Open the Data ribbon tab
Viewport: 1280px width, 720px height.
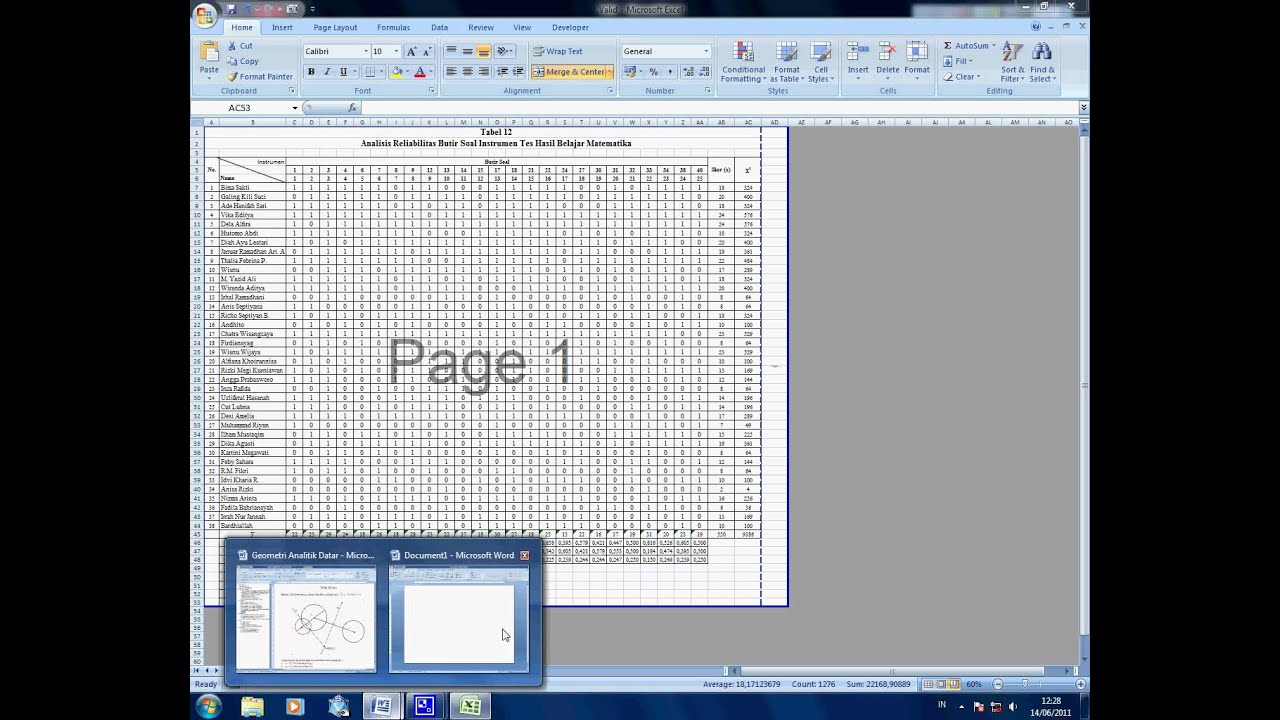click(439, 27)
